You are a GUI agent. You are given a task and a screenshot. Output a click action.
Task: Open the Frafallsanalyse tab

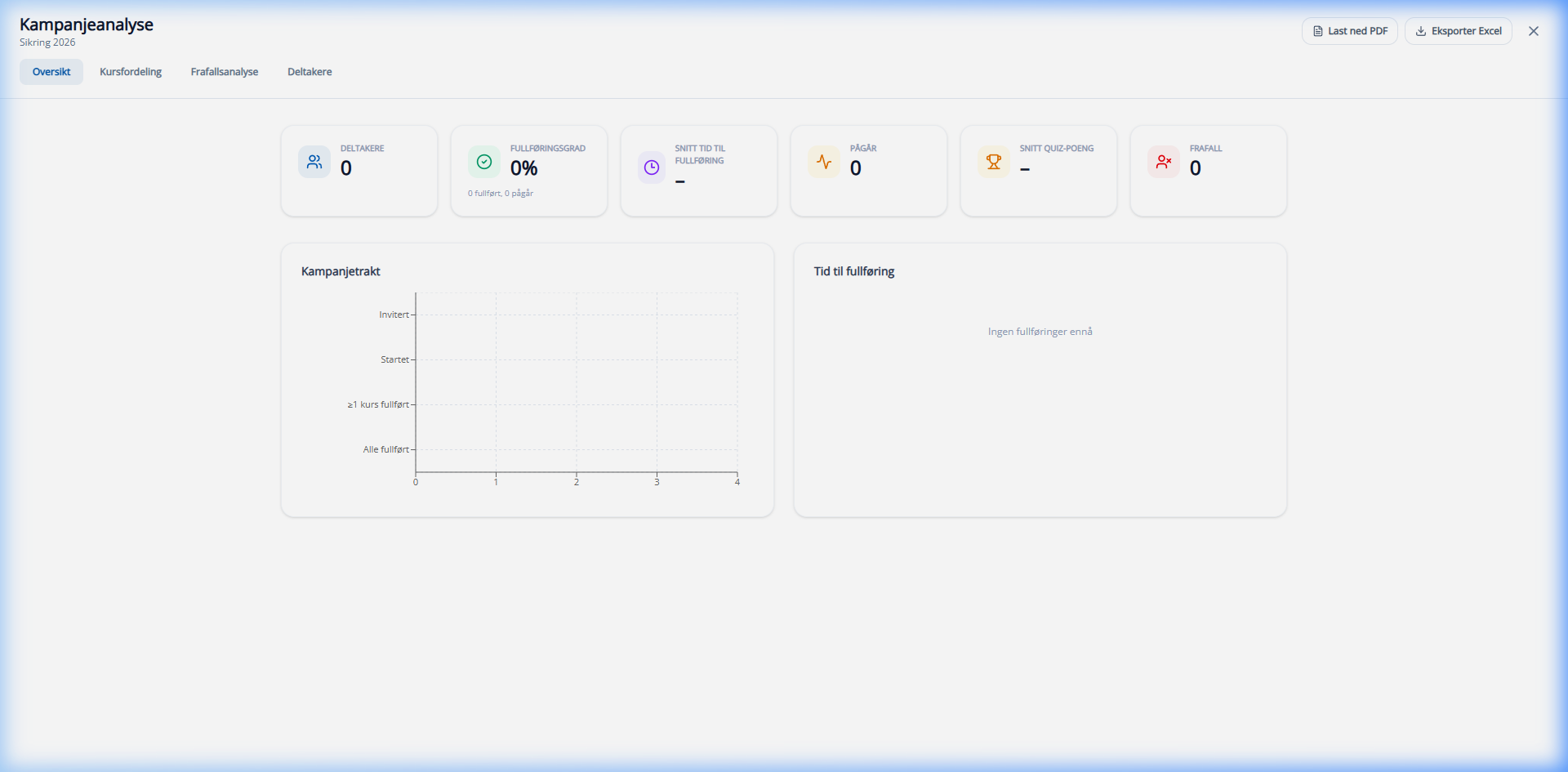(x=224, y=71)
